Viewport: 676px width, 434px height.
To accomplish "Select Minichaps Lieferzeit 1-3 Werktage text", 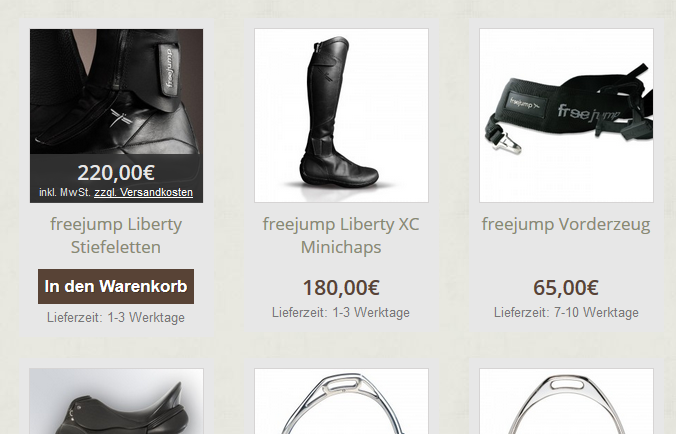I will coord(341,312).
